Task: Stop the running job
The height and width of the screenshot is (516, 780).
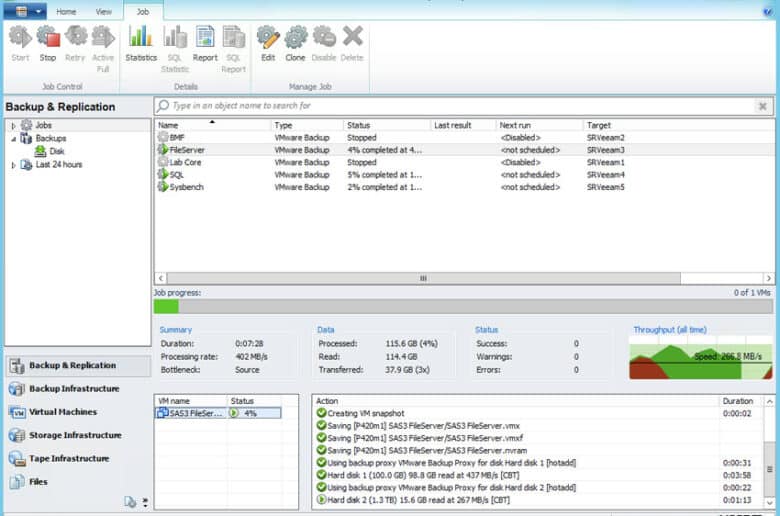Action: pyautogui.click(x=48, y=44)
